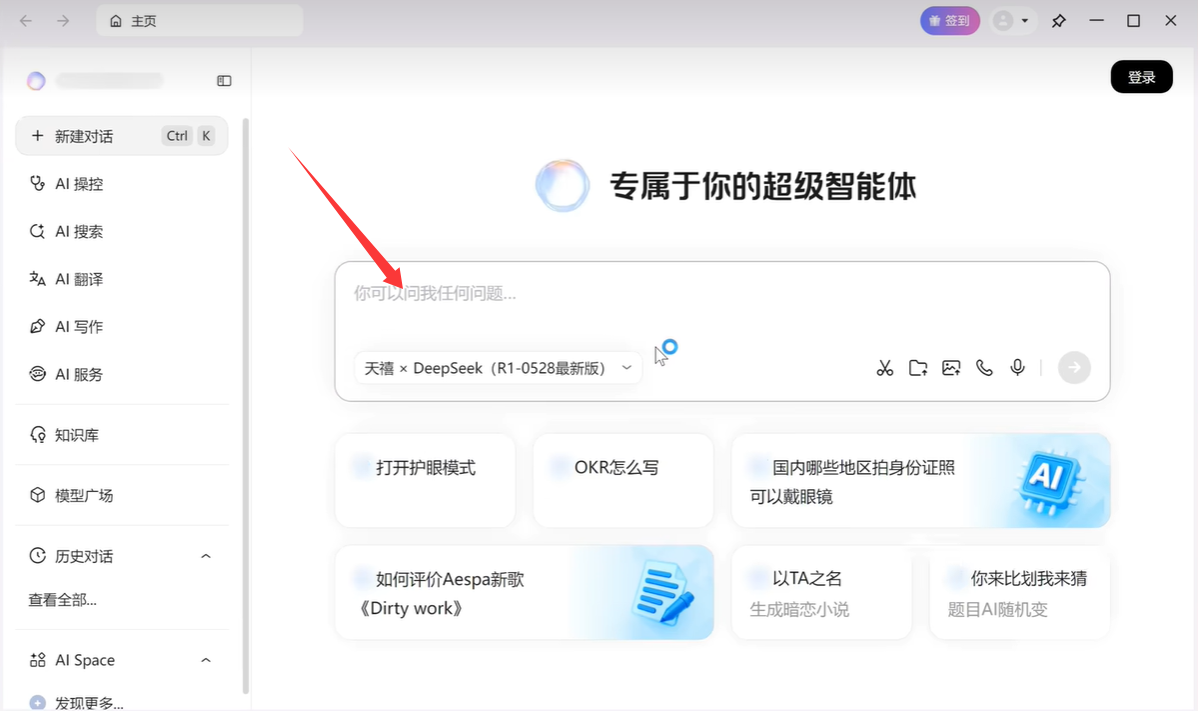The height and width of the screenshot is (711, 1198).
Task: Pin the window with pushpin icon
Action: click(1058, 21)
